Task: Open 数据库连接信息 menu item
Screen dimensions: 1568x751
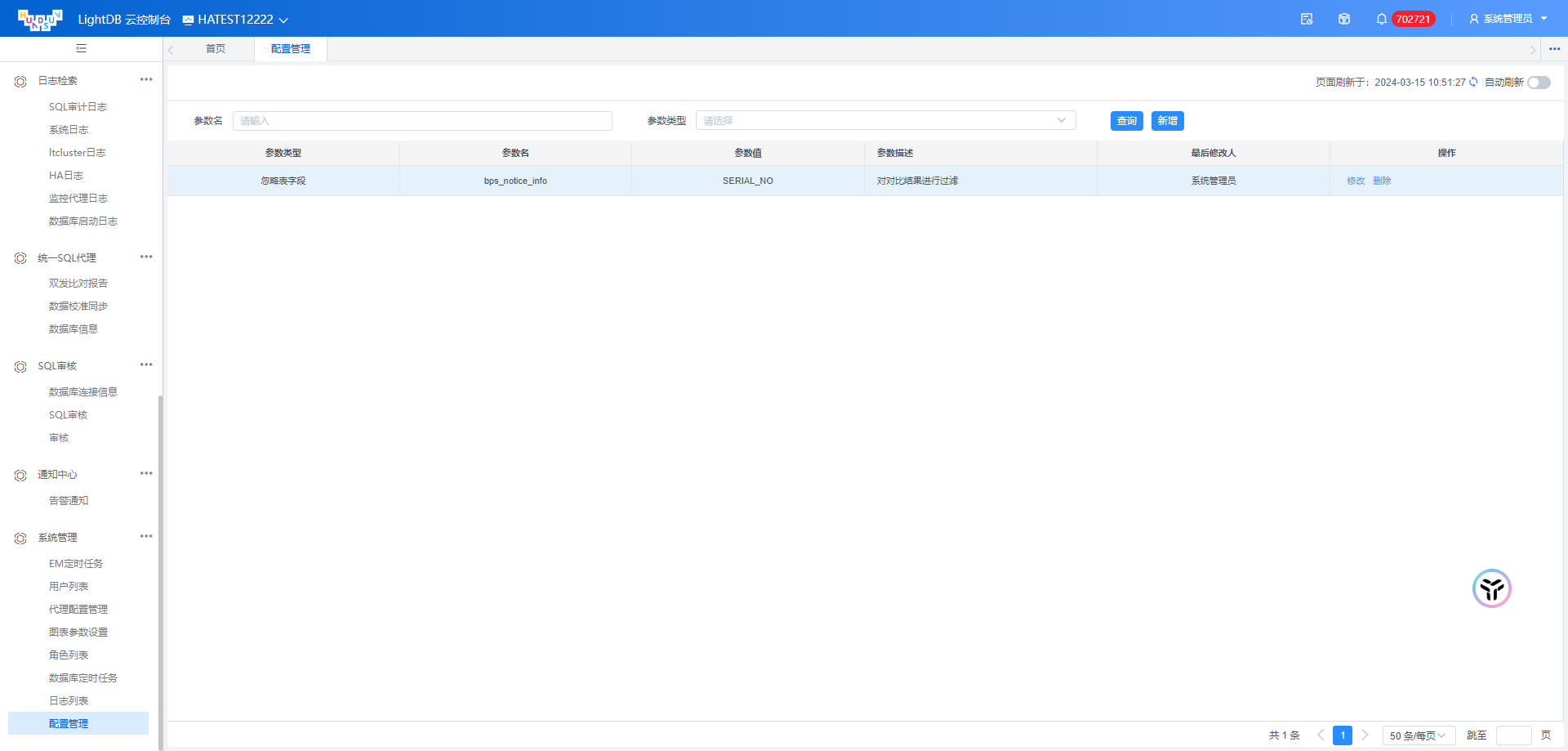Action: (83, 392)
